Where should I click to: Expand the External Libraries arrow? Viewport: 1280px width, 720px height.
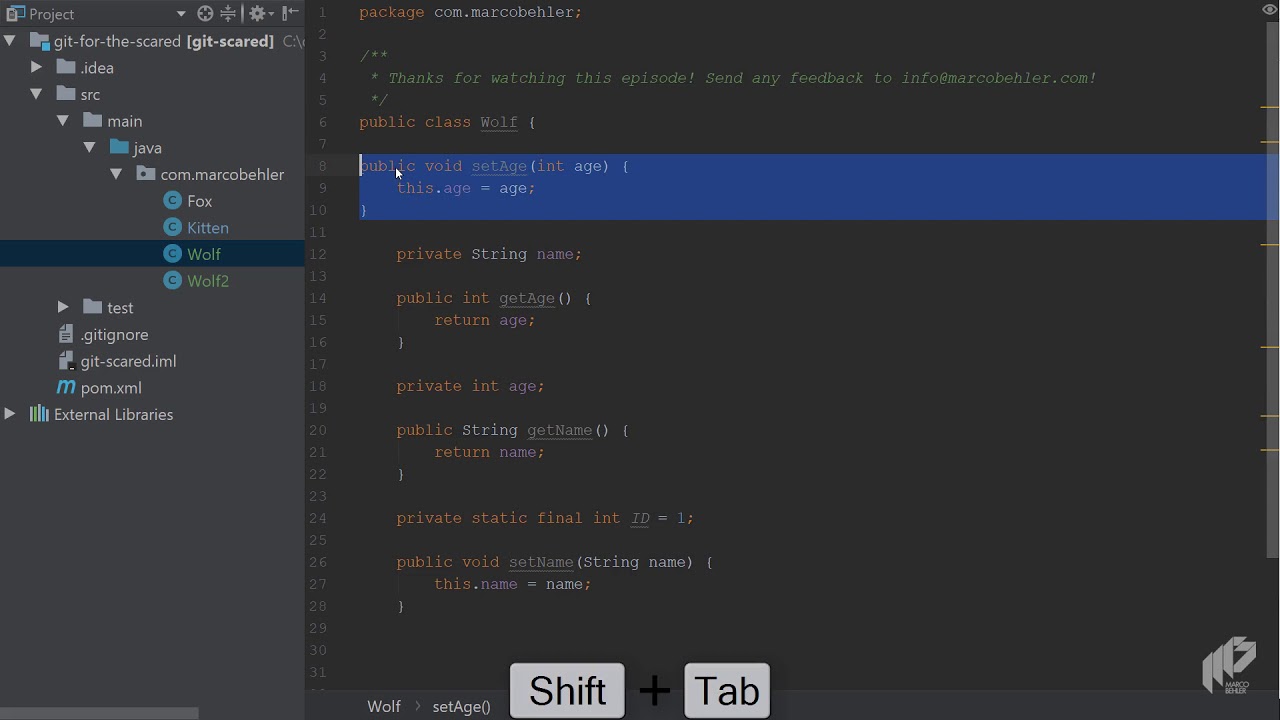(x=10, y=414)
